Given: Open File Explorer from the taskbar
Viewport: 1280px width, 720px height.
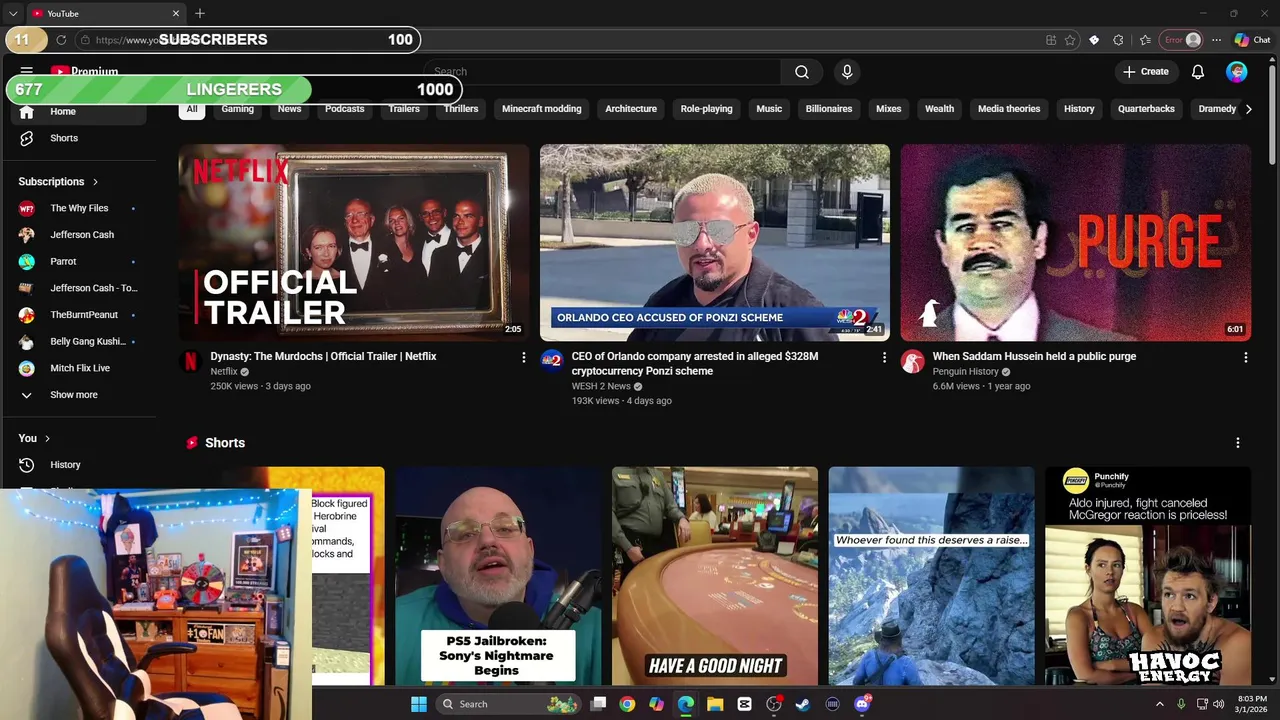Looking at the screenshot, I should point(715,704).
